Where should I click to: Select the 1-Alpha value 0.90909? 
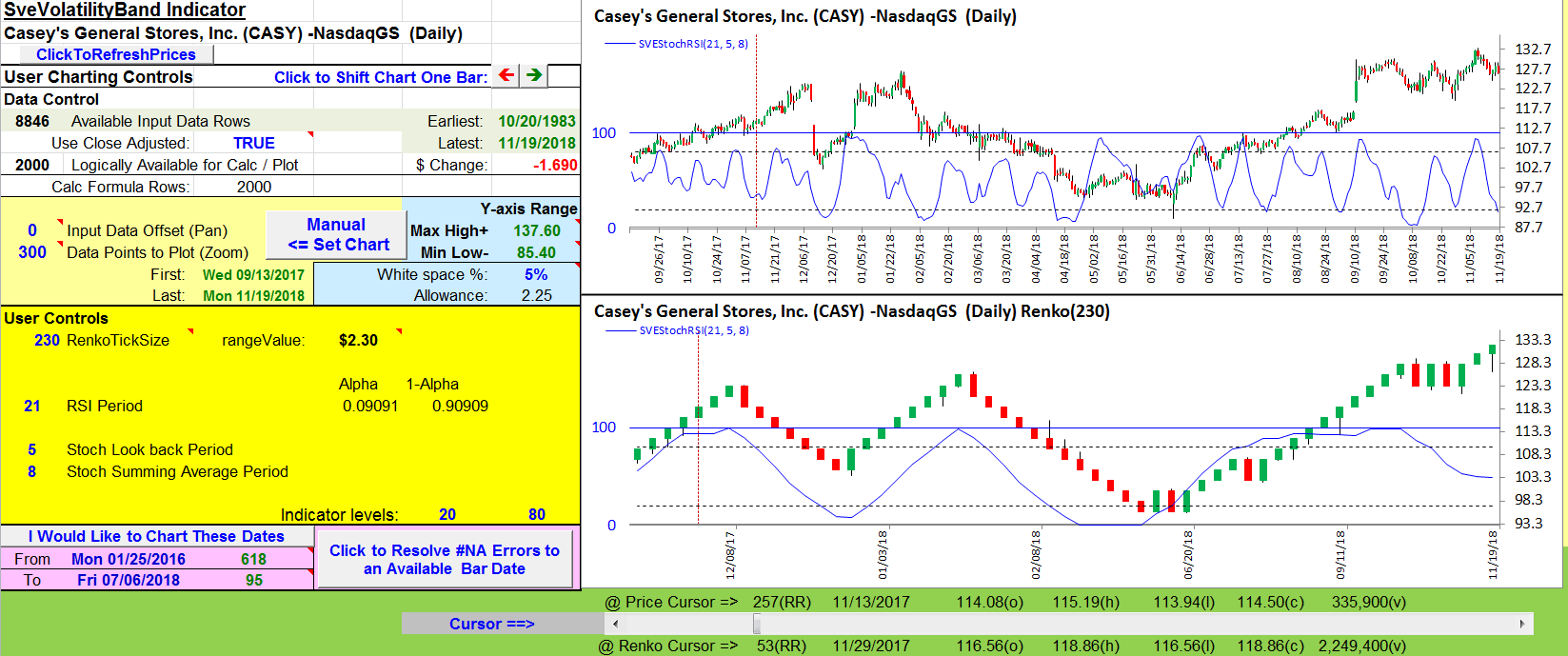click(460, 406)
